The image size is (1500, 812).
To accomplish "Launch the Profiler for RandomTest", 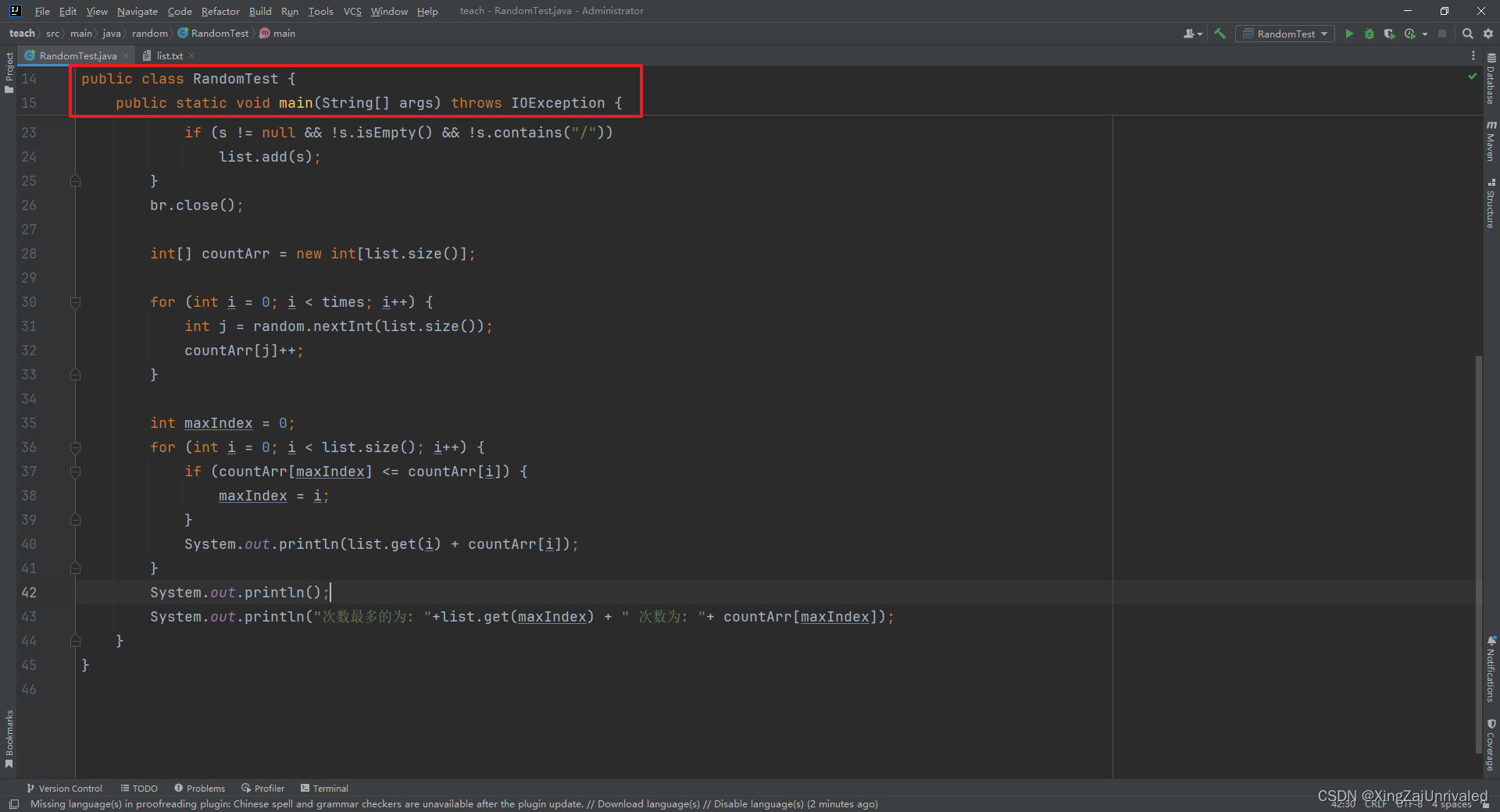I will pyautogui.click(x=1411, y=34).
